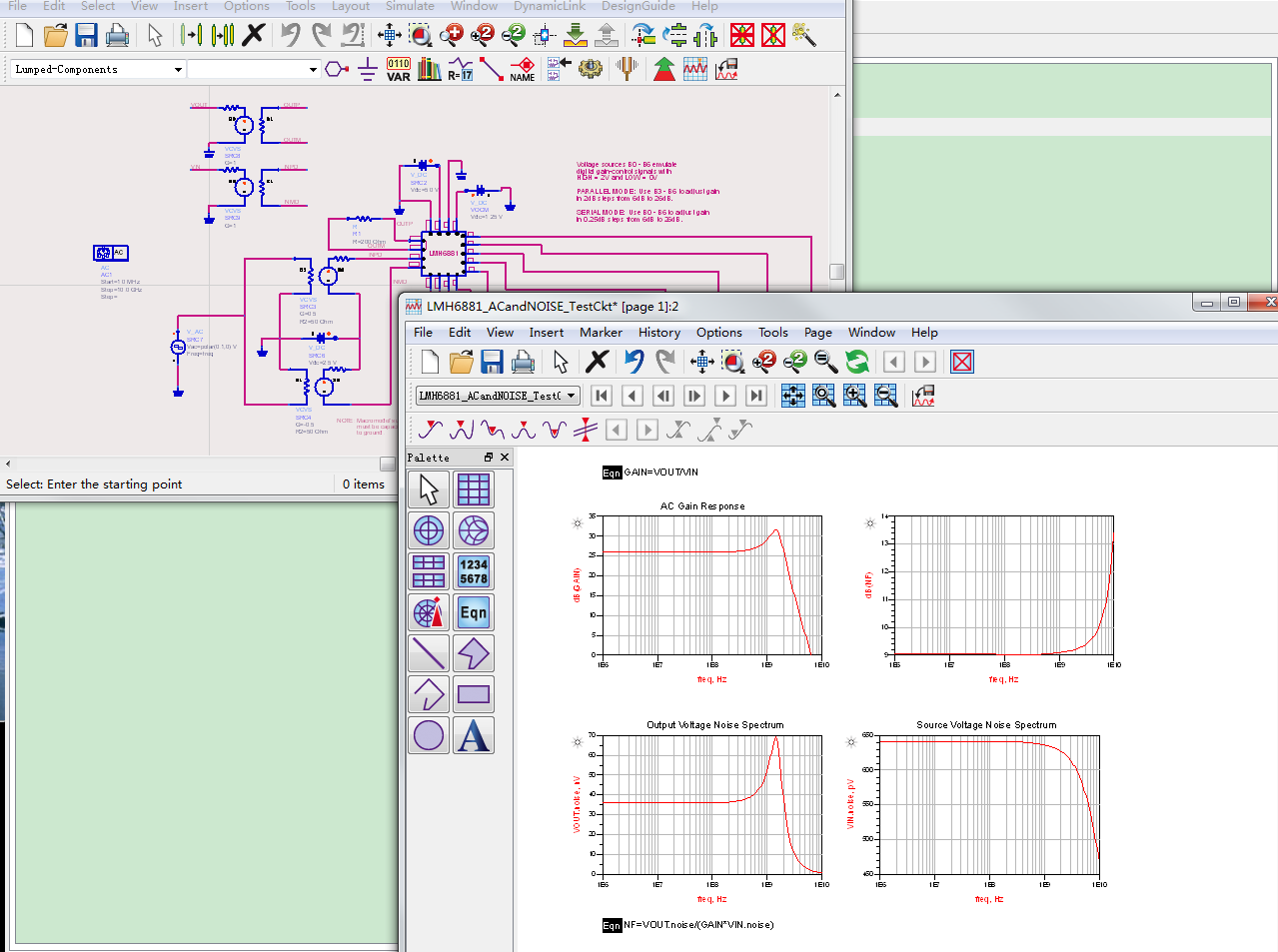Insert a VAR equation block
Screen dimensions: 1278x952
pos(399,69)
